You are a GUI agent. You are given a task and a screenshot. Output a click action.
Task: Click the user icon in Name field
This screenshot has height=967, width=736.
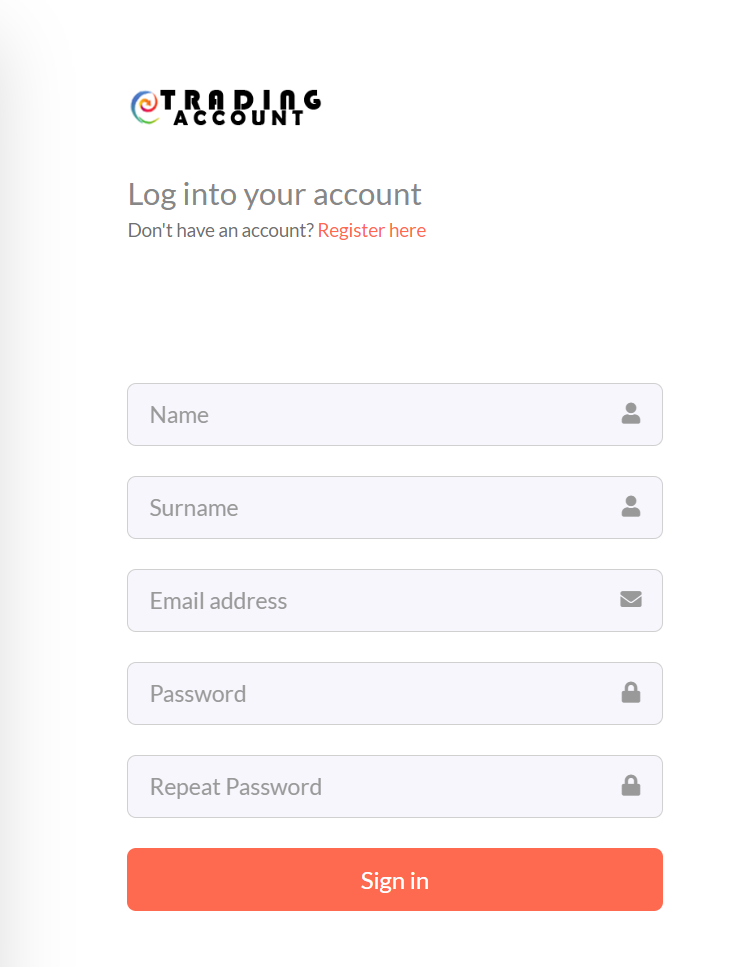coord(631,414)
